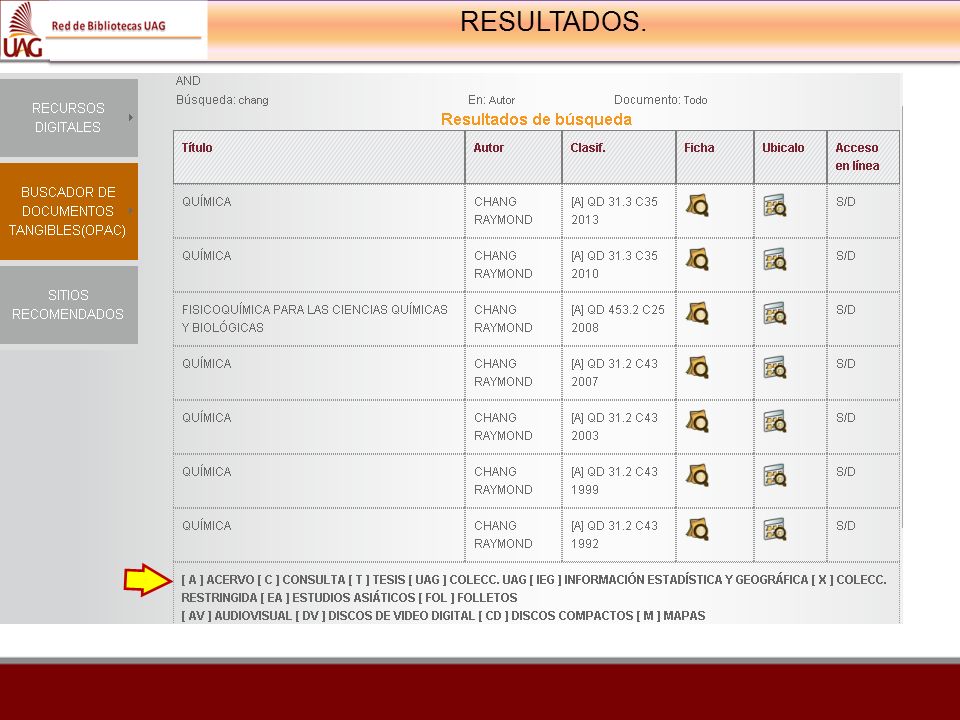Click Ubícalo icon for Química 1992 edition

coord(775,529)
